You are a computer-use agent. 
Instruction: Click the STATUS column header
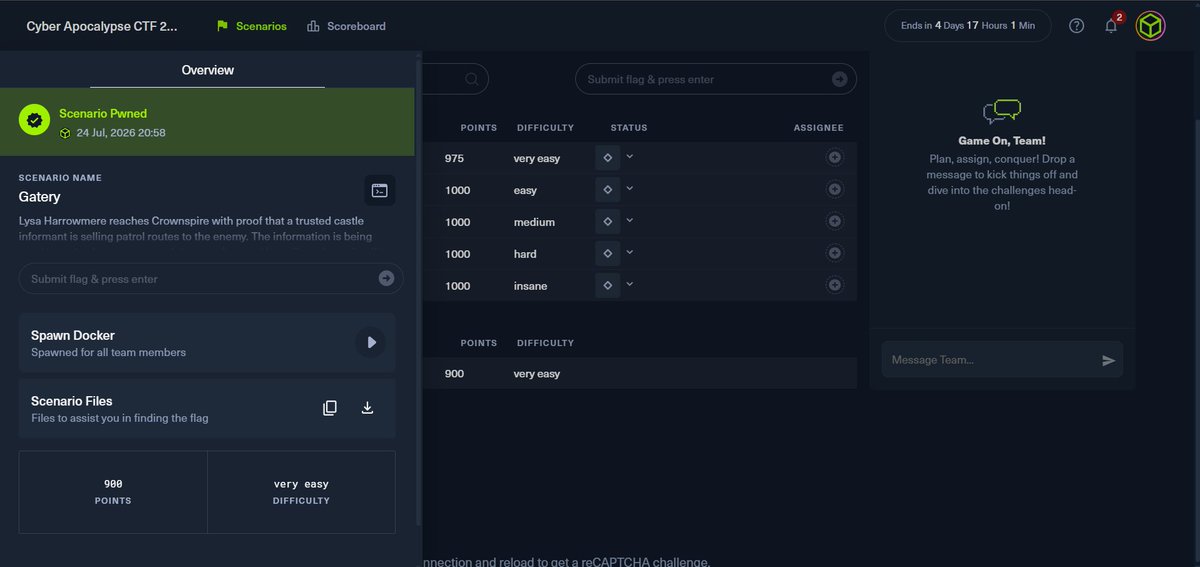point(629,128)
